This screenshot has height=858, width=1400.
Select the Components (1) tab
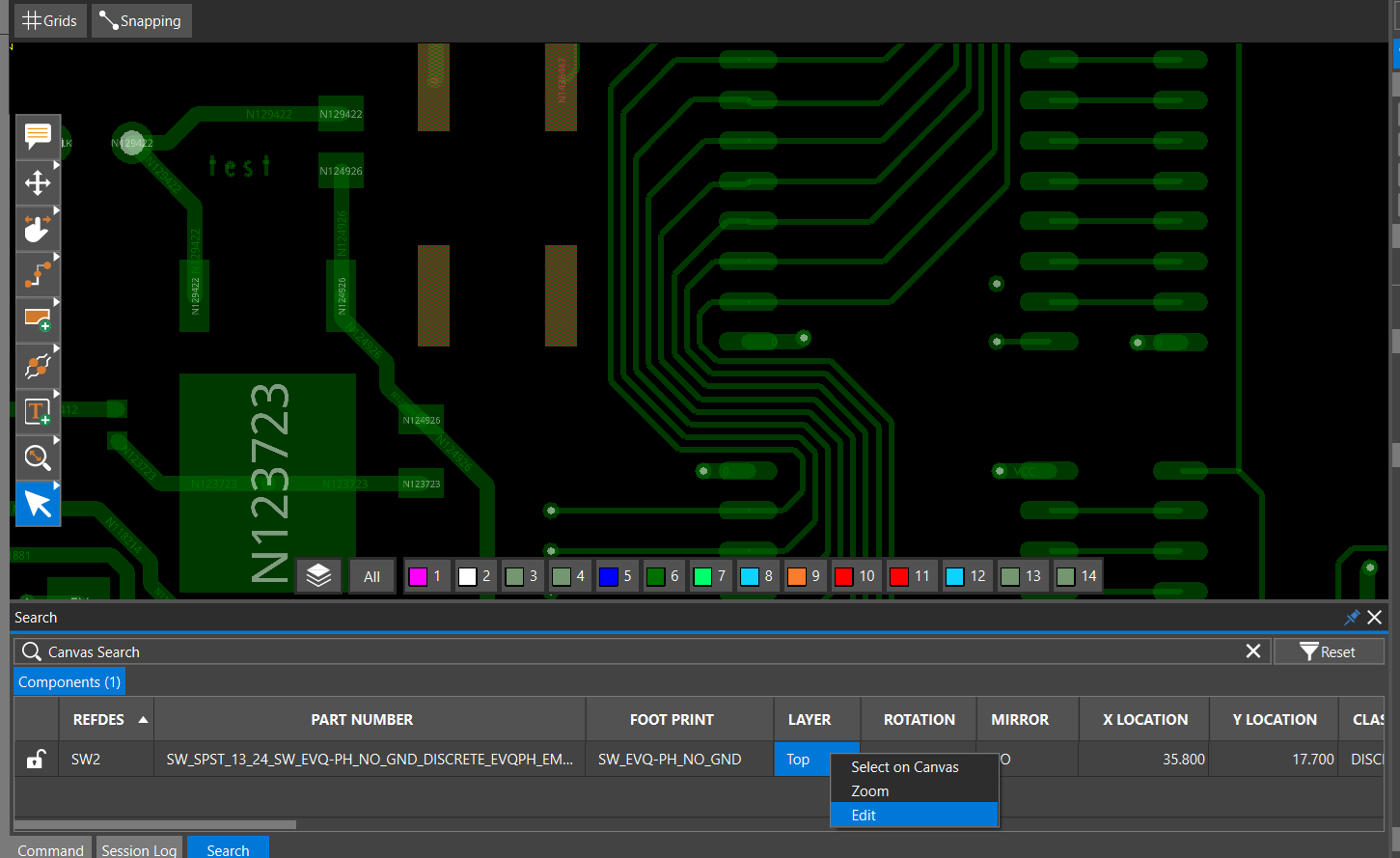(x=69, y=682)
